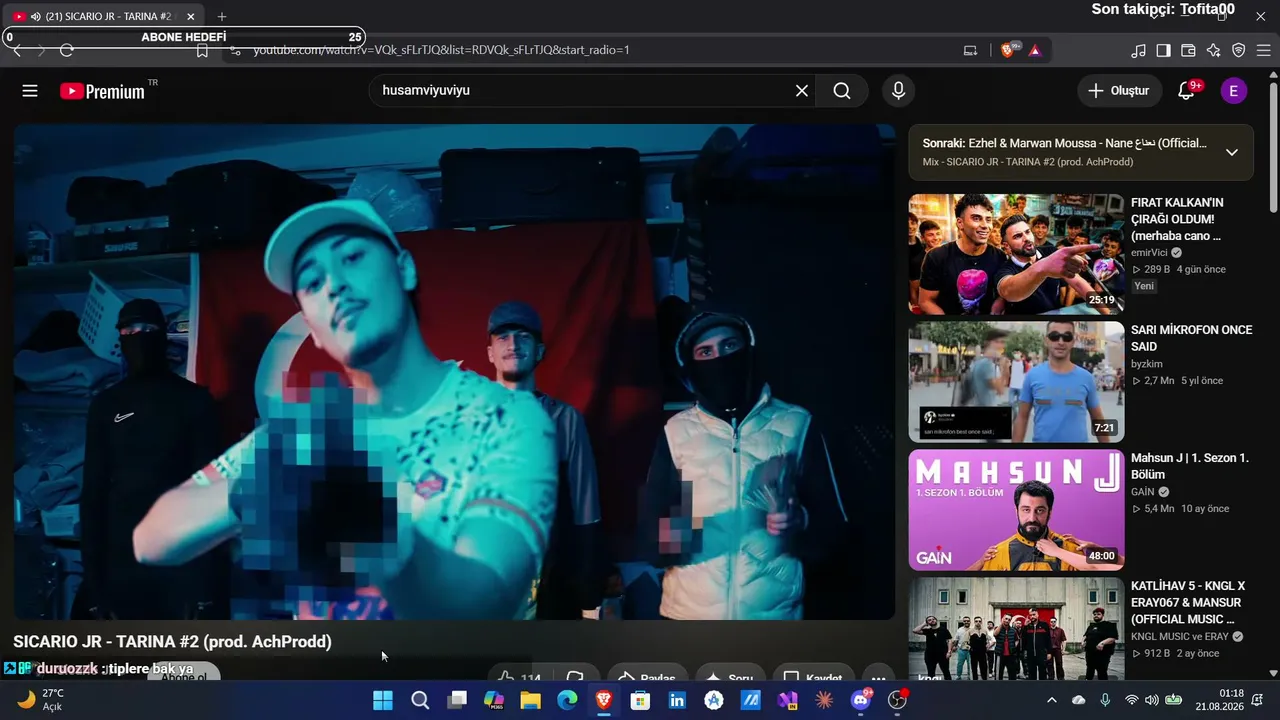This screenshot has width=1280, height=720.
Task: Run the search with the magnifier button
Action: tap(842, 91)
